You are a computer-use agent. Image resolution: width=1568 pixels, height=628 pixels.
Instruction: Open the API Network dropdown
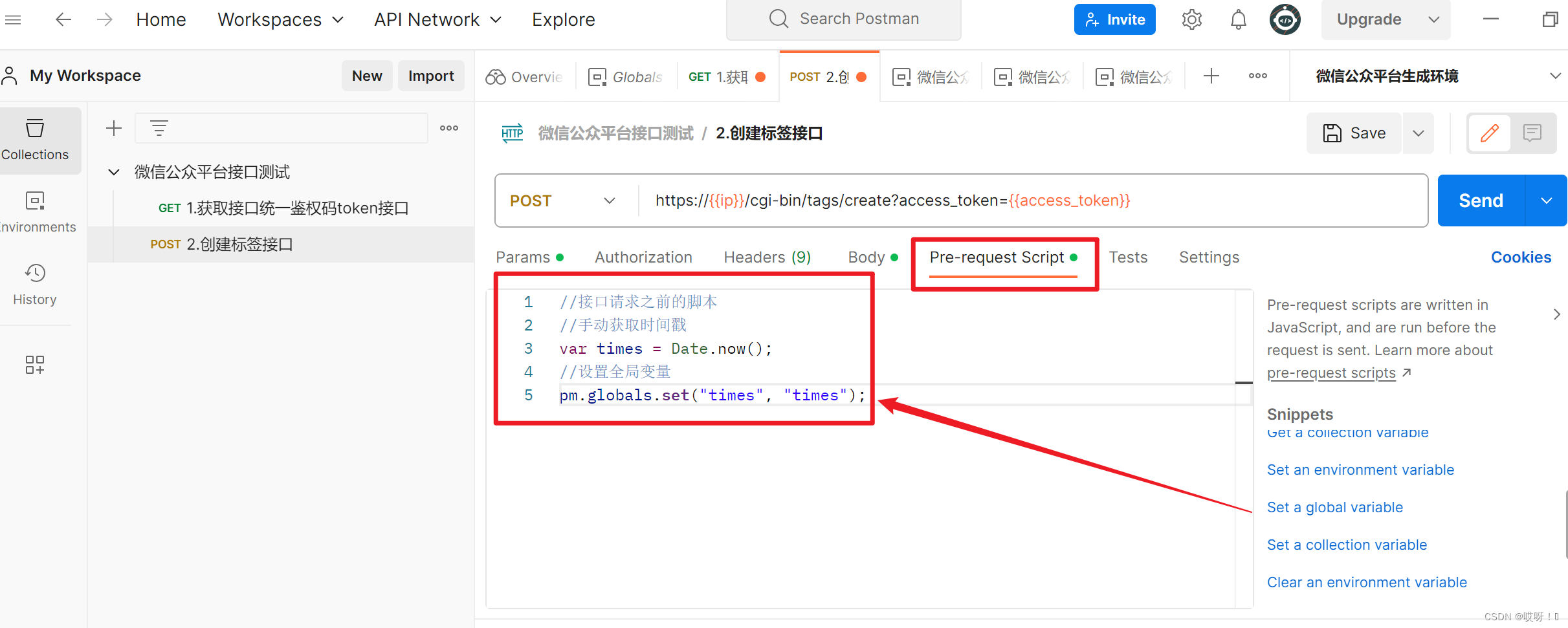tap(437, 19)
